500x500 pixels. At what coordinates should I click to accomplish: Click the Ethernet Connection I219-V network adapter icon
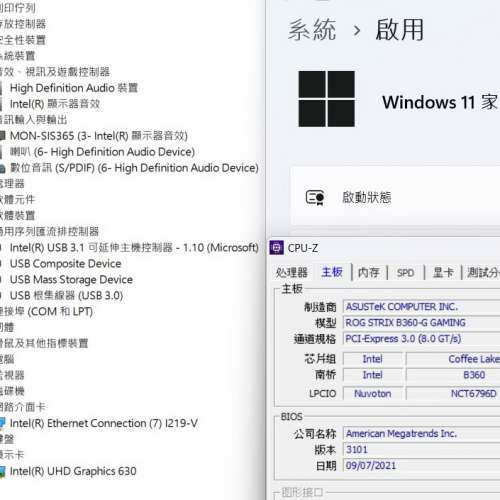coord(2,423)
